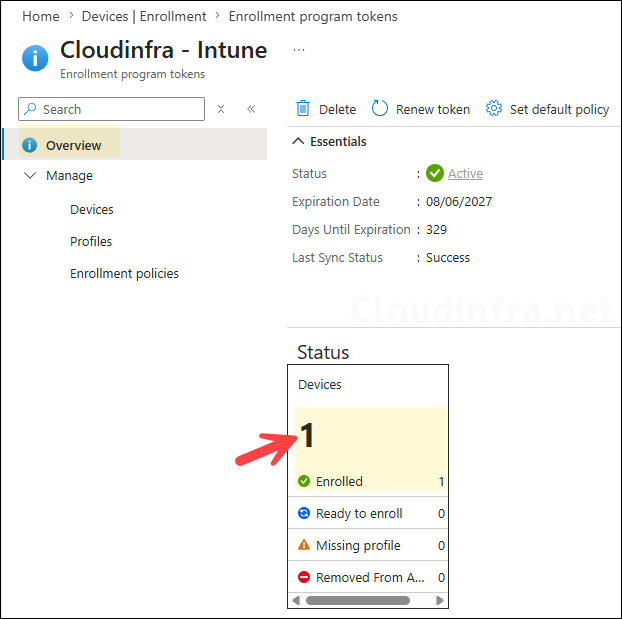Click the horizontal scrollbar in Status tile
This screenshot has height=619, width=622.
point(358,600)
